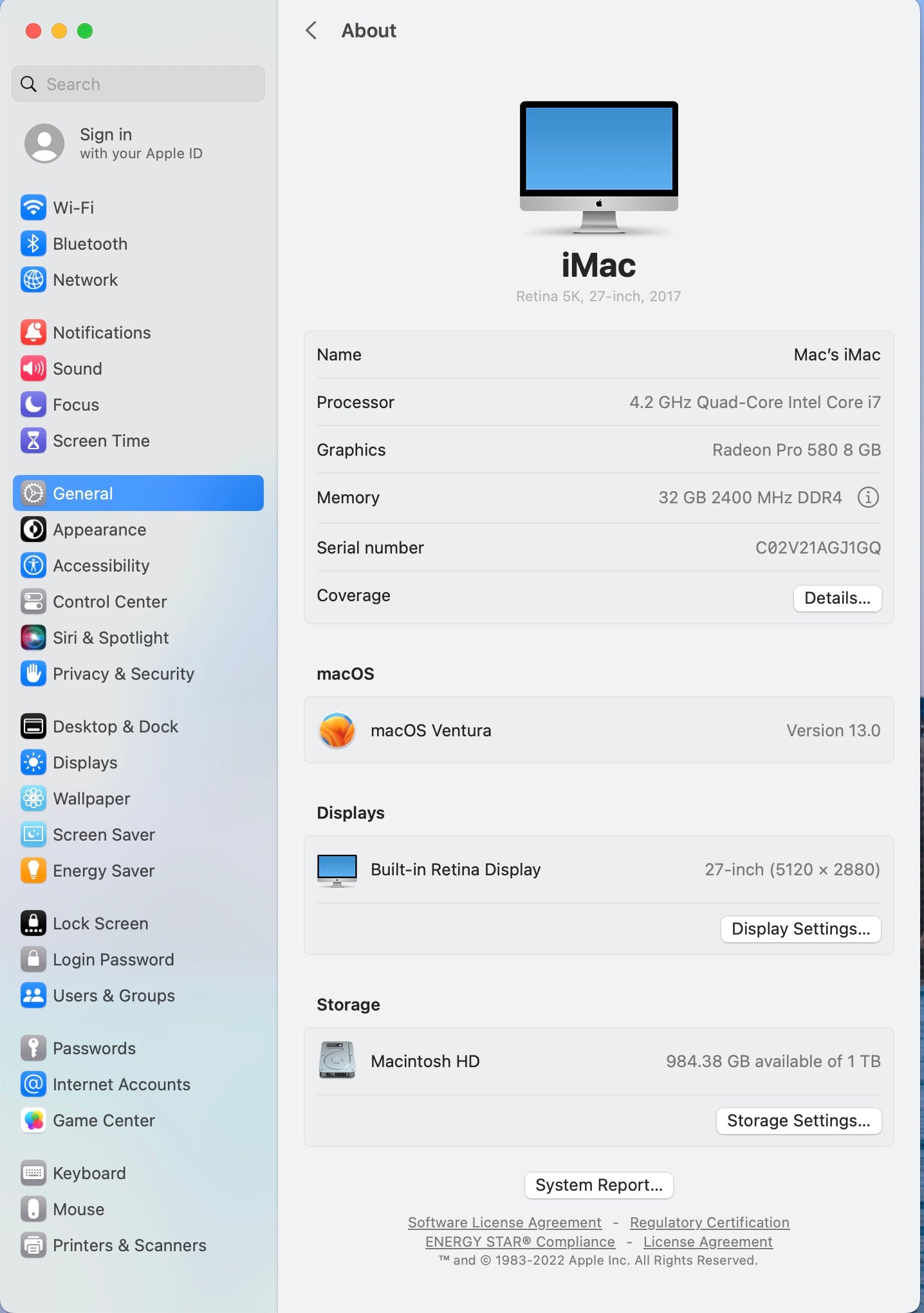Open Focus via the moon icon

33,404
